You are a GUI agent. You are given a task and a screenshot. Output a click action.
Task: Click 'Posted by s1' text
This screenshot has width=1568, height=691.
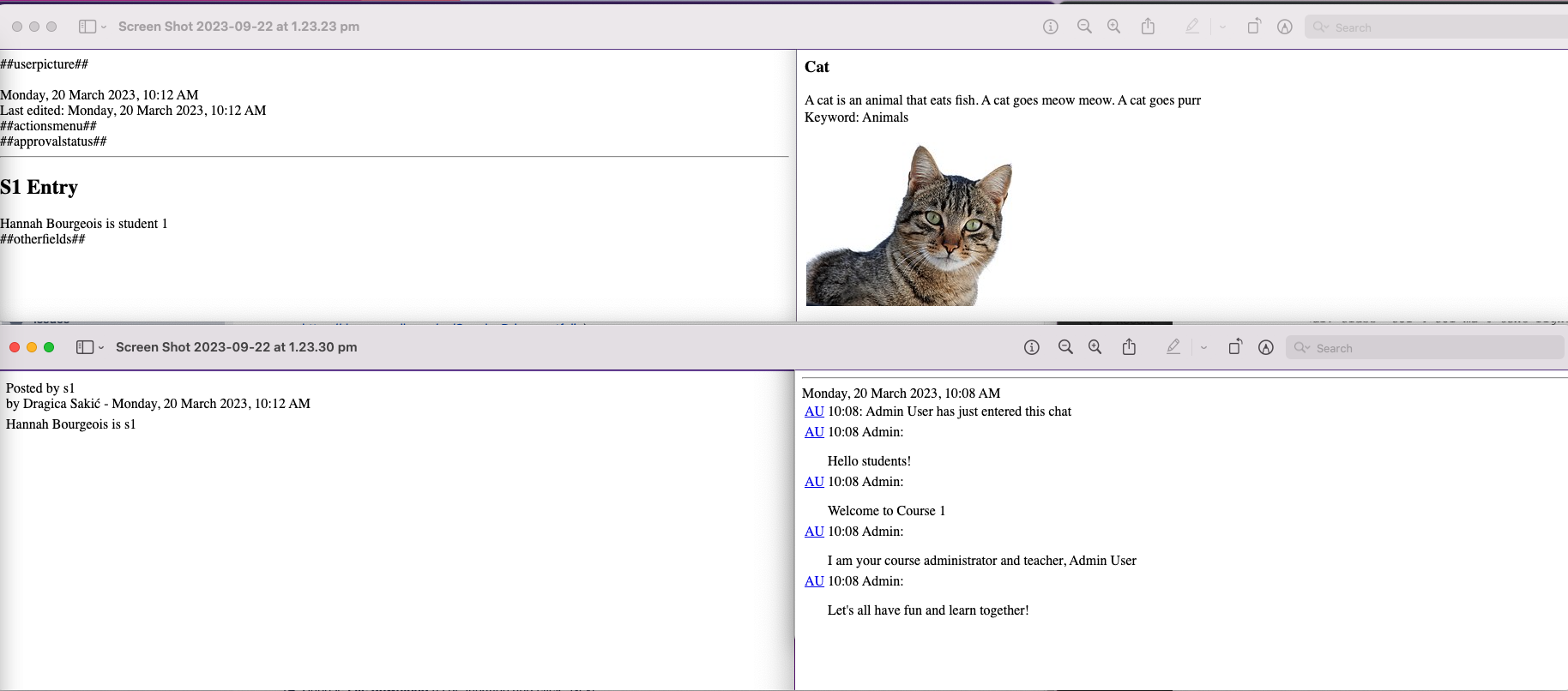40,388
